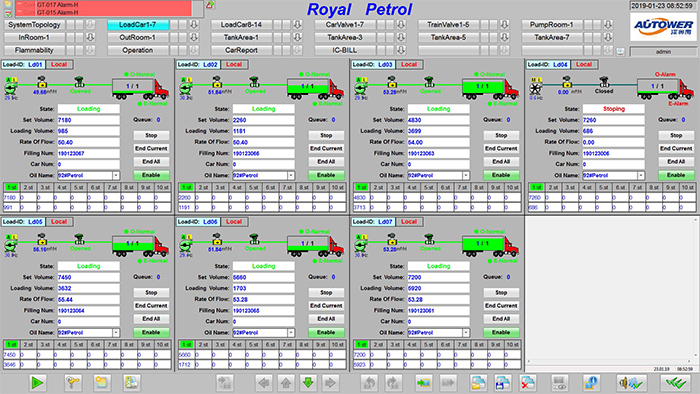Select the 2.st compartment tab in Ld01
The image size is (700, 394).
pos(28,187)
